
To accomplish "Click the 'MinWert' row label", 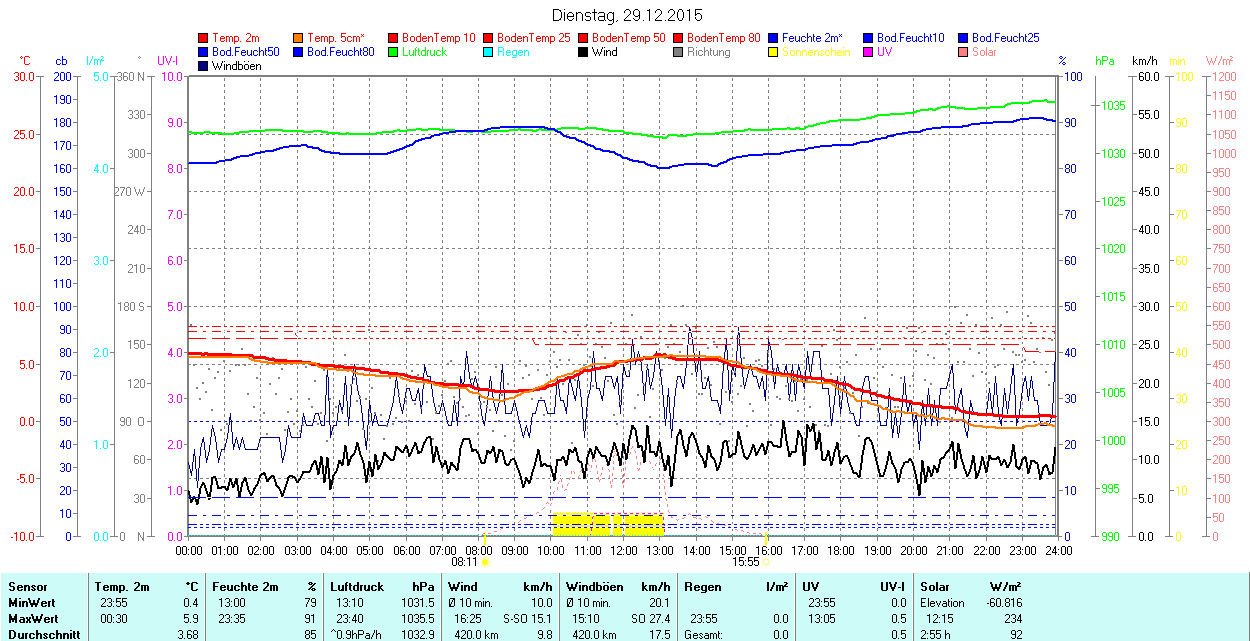I will click(x=30, y=603).
